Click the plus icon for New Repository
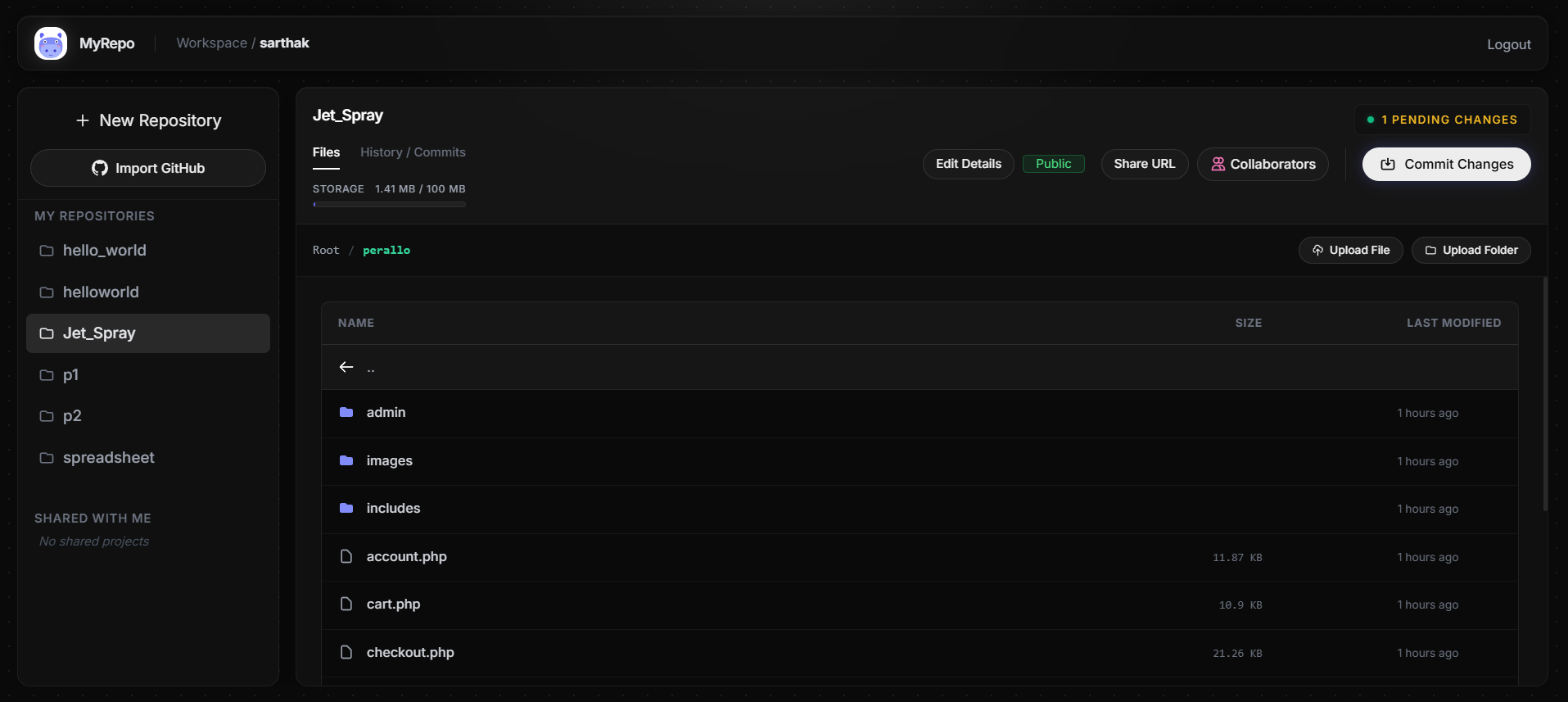 [x=83, y=120]
